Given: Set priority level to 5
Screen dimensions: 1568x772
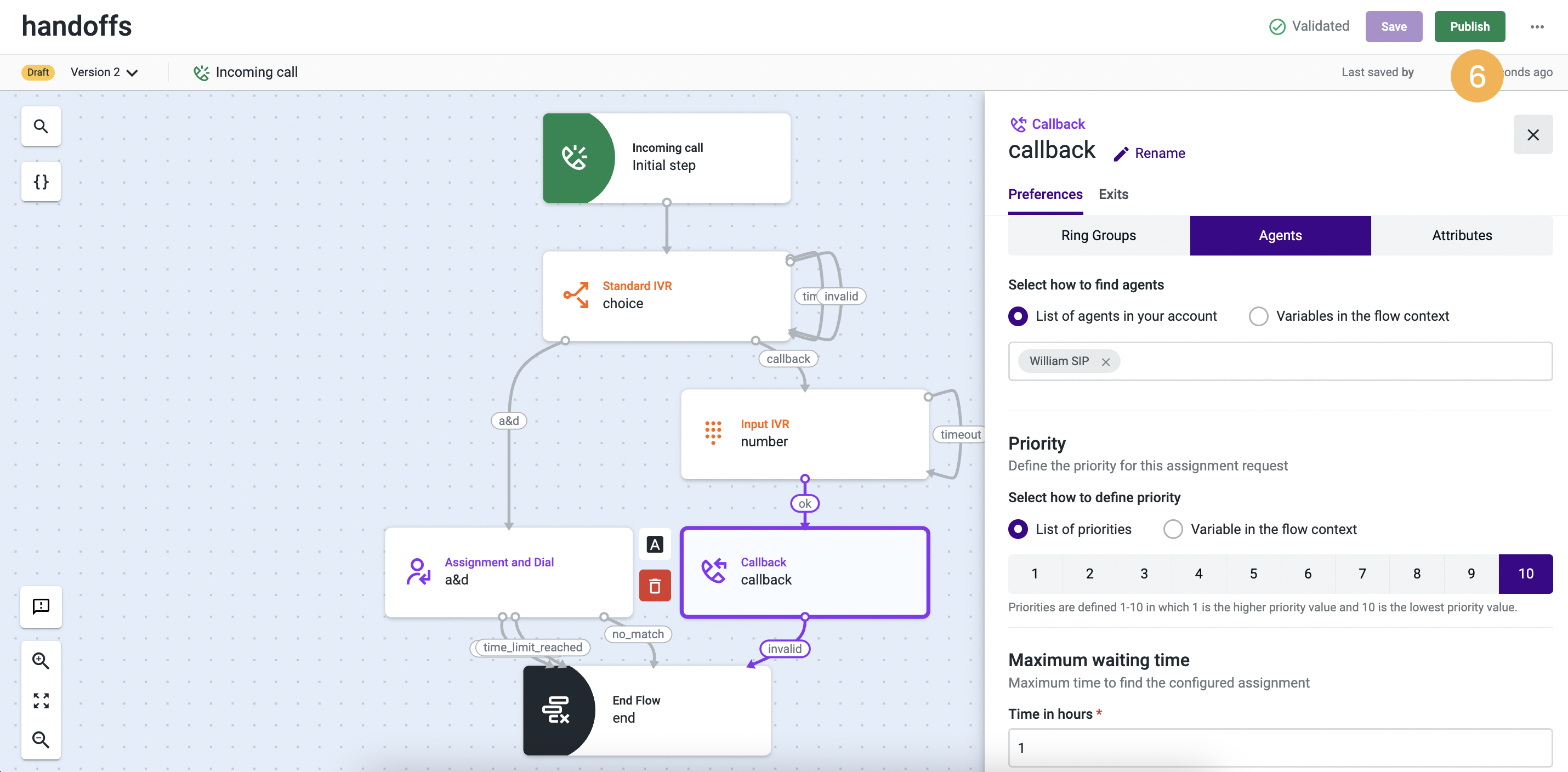Looking at the screenshot, I should (1253, 574).
